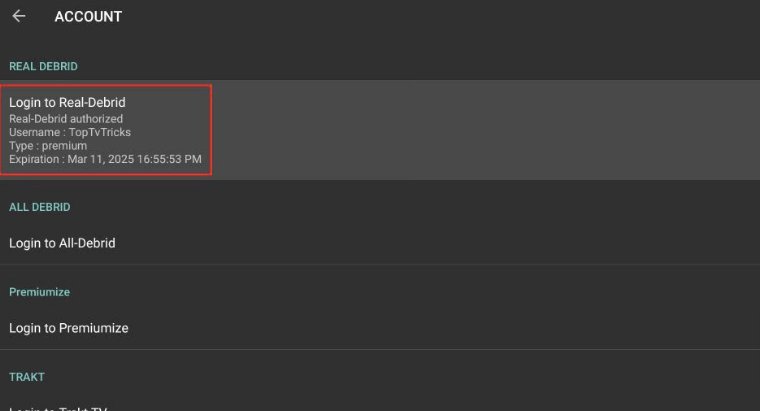Click the Expiration Mar 11, 2025 line

pyautogui.click(x=105, y=159)
